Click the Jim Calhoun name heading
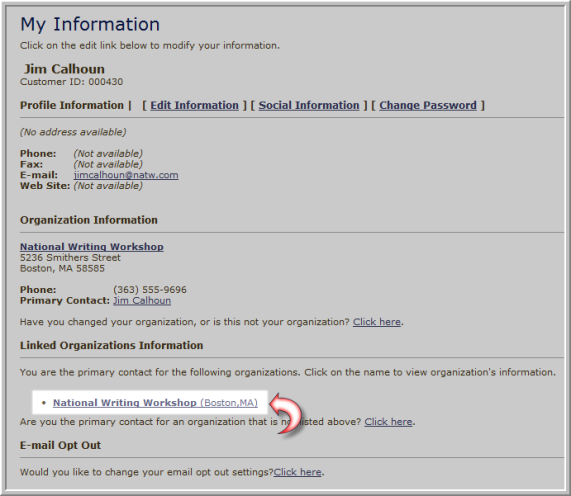 tap(64, 69)
